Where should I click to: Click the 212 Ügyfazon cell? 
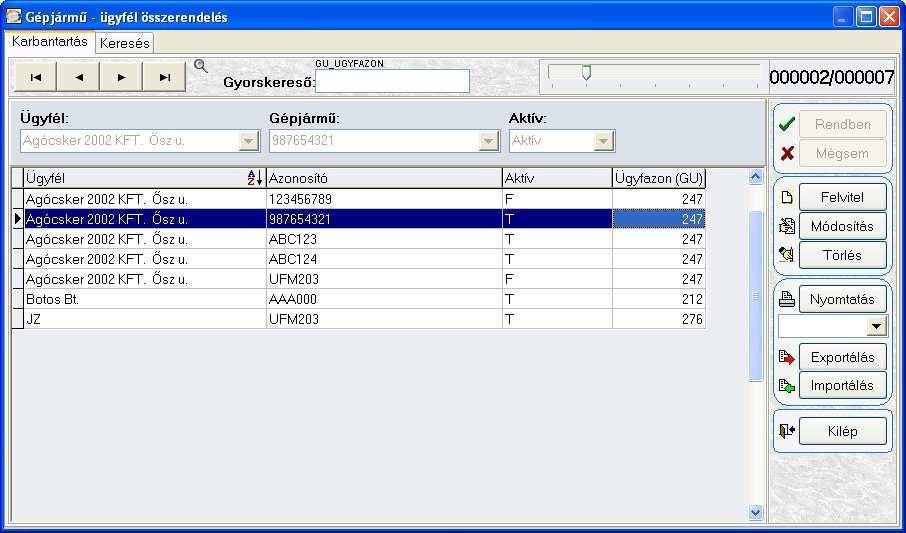coord(659,299)
